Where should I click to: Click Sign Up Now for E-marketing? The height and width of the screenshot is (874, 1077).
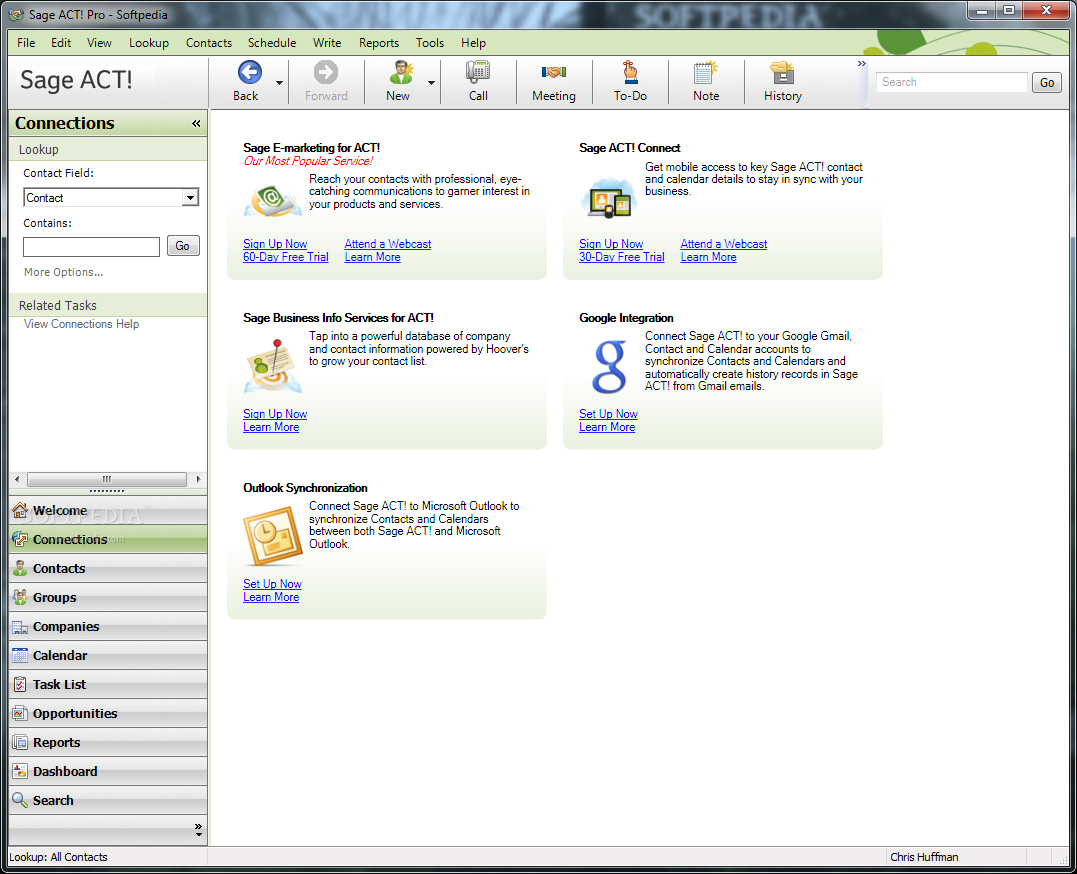pos(275,244)
